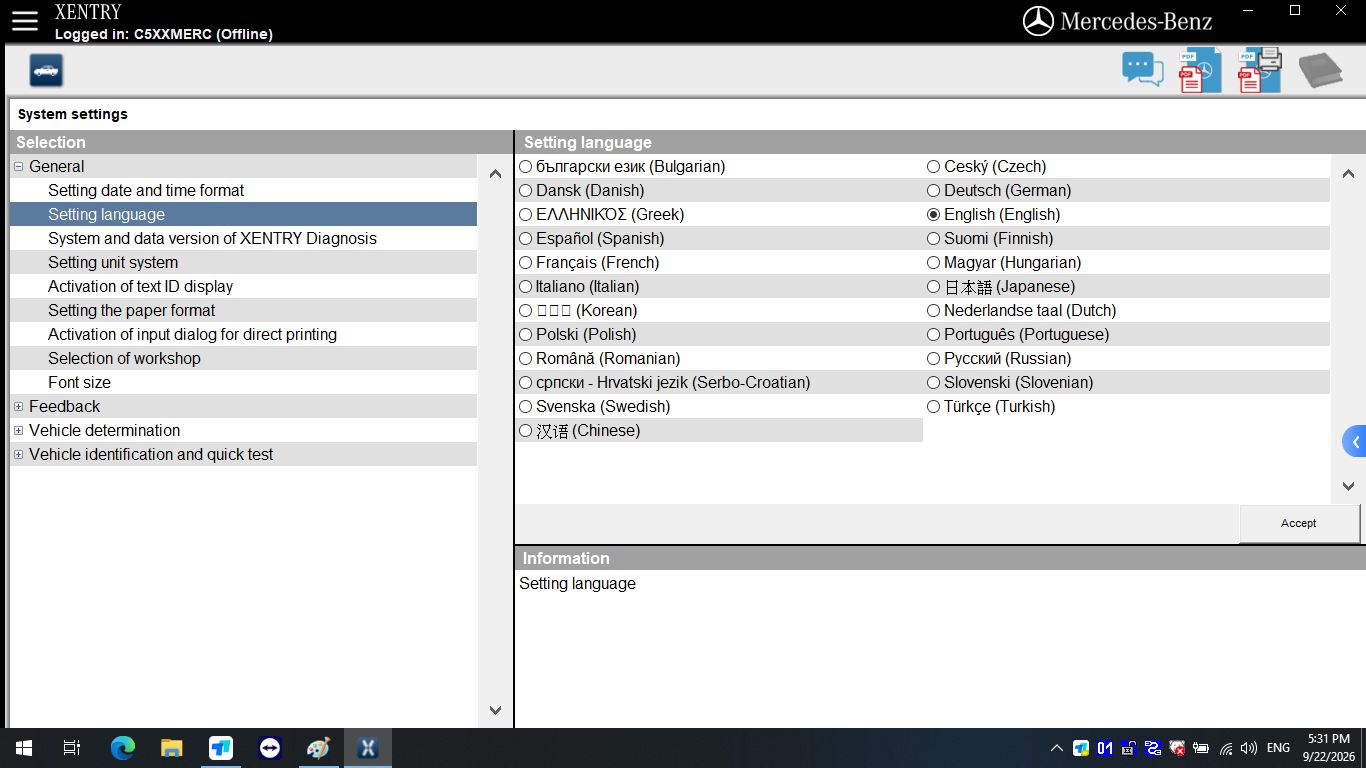The width and height of the screenshot is (1366, 768).
Task: Expand Vehicle identification and quick test
Action: tap(19, 454)
